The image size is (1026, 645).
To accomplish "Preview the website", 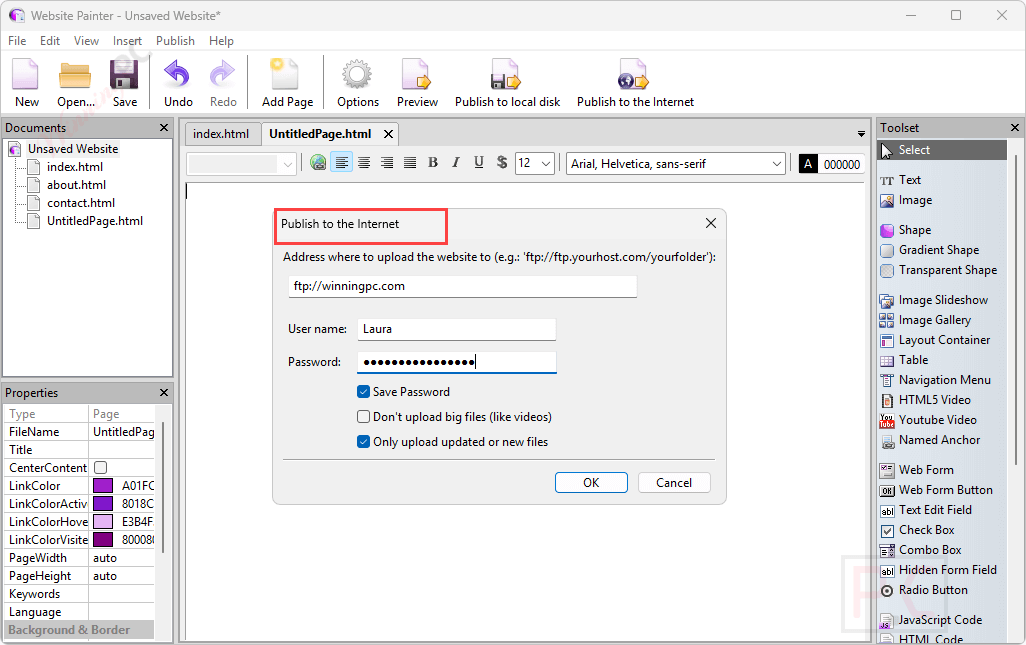I will (x=417, y=82).
